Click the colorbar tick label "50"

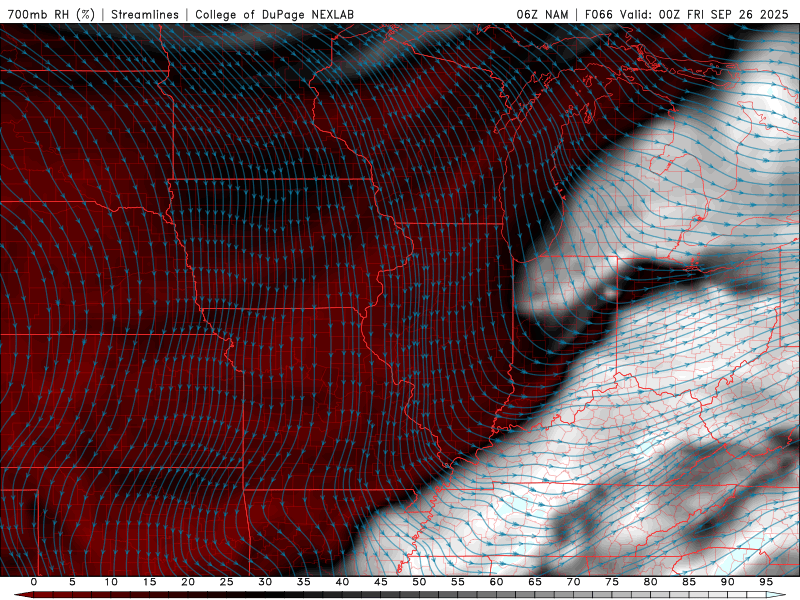(419, 582)
